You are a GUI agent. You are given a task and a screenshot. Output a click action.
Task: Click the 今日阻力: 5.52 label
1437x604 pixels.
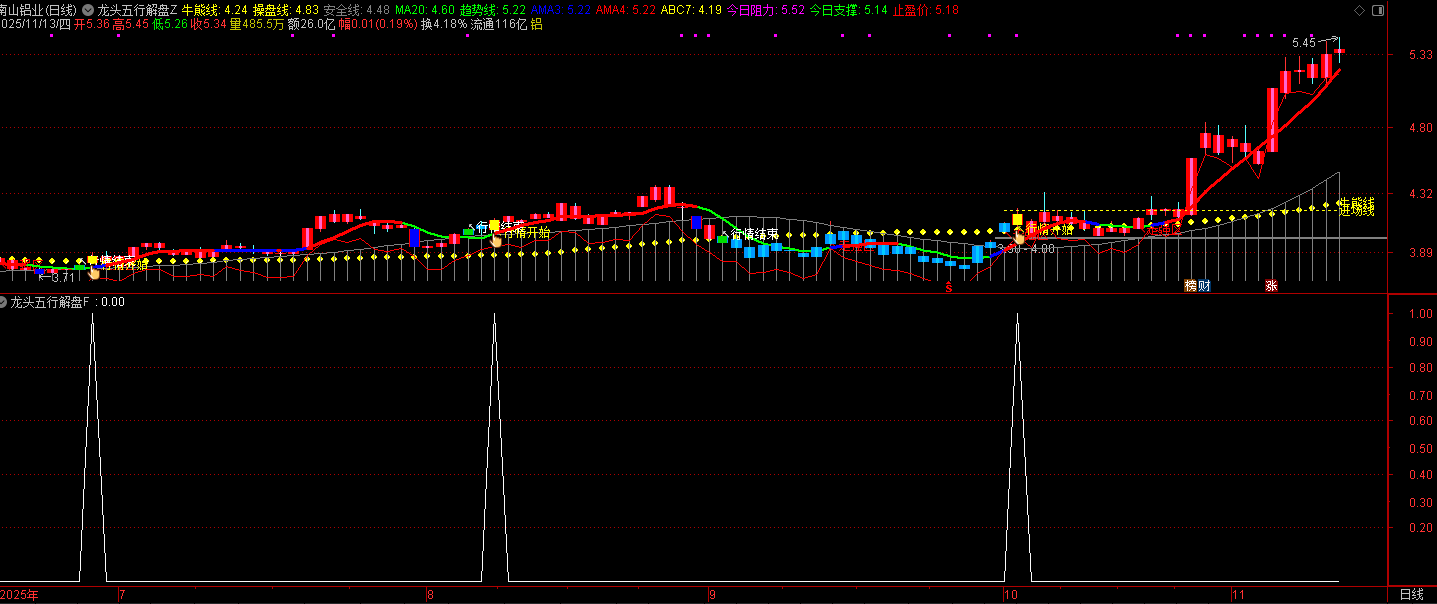[764, 9]
